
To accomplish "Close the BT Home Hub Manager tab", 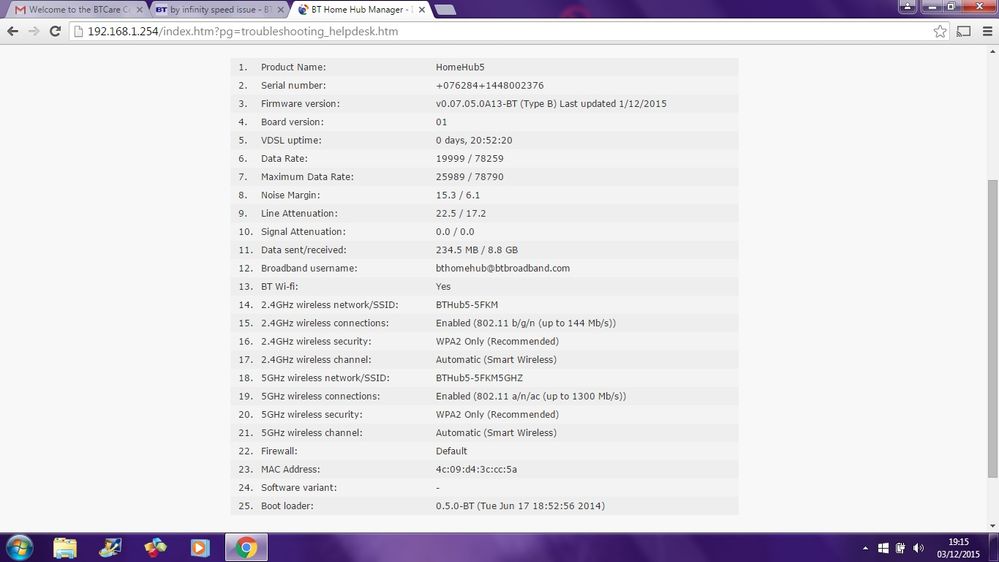I will [x=422, y=10].
